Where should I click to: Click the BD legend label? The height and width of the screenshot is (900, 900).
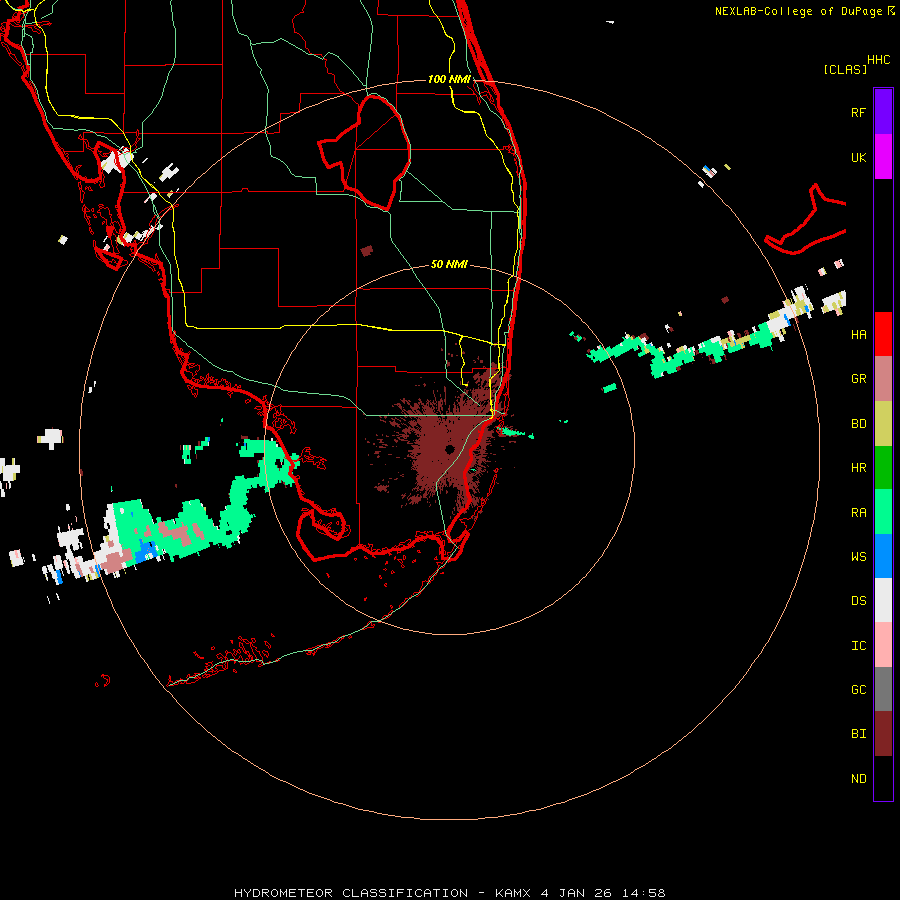(858, 424)
